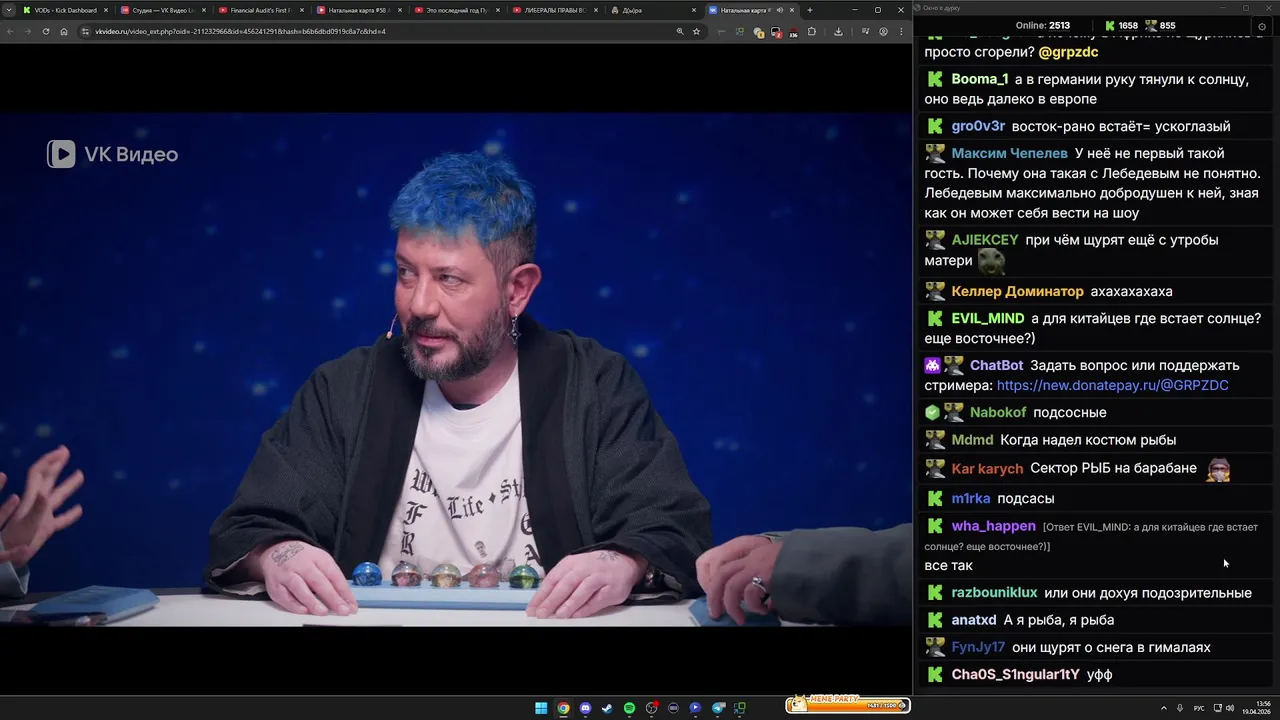Click the verified checkmark badge next to Nabokof
Image resolution: width=1280 pixels, height=720 pixels.
[x=932, y=412]
